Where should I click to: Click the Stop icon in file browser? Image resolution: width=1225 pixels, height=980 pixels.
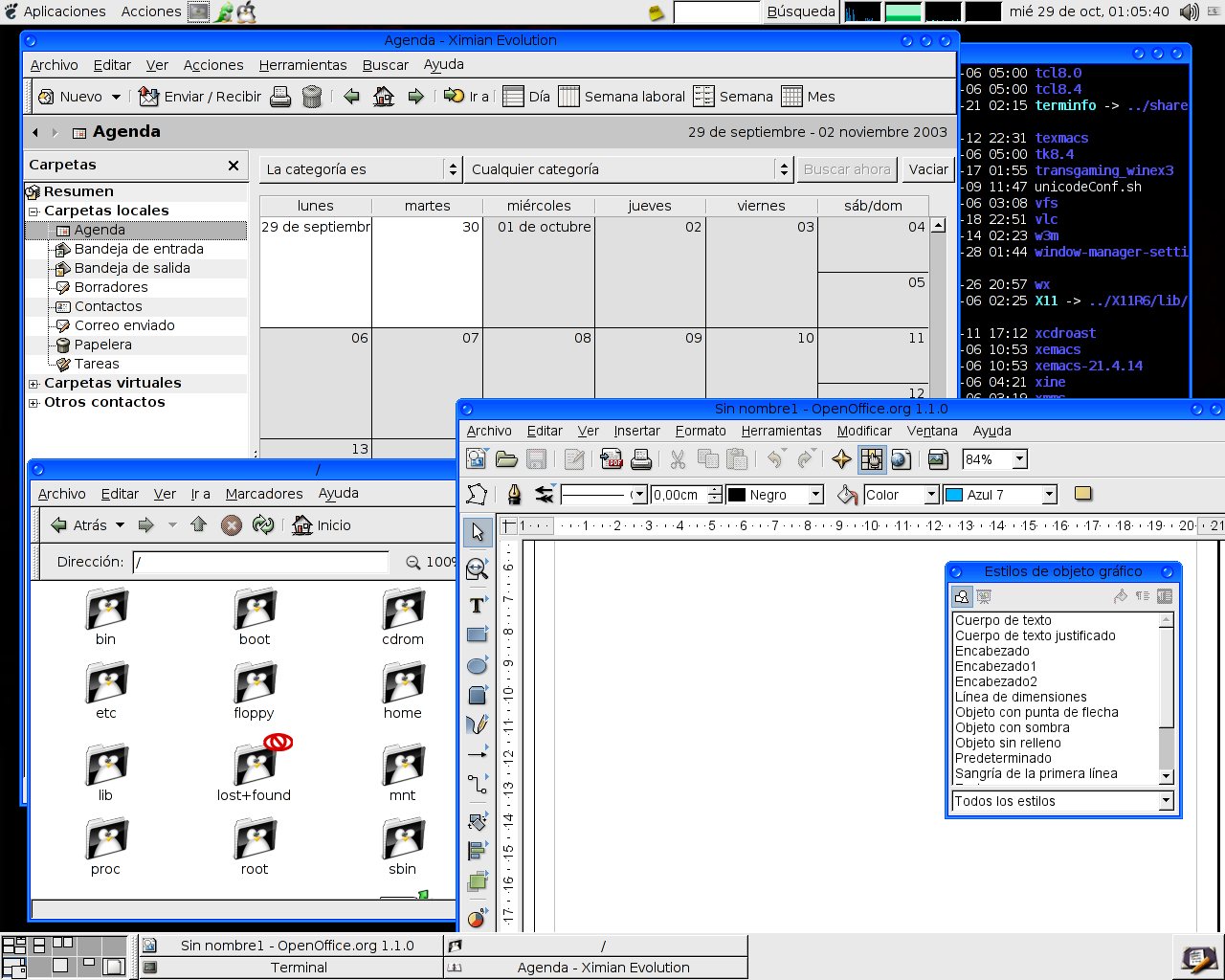[x=232, y=524]
